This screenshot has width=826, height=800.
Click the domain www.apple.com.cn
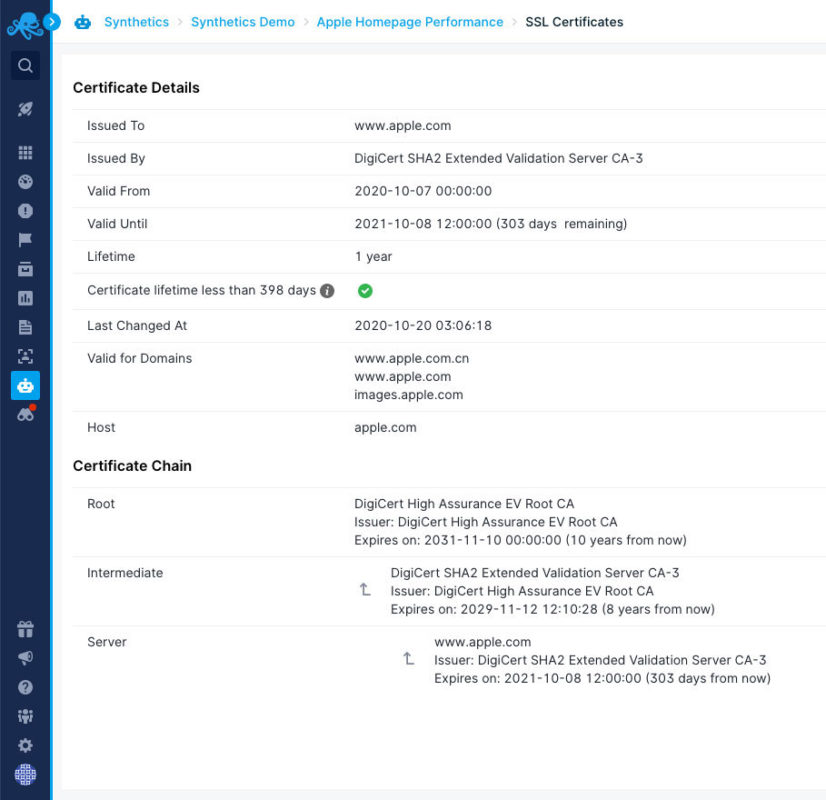coord(411,359)
